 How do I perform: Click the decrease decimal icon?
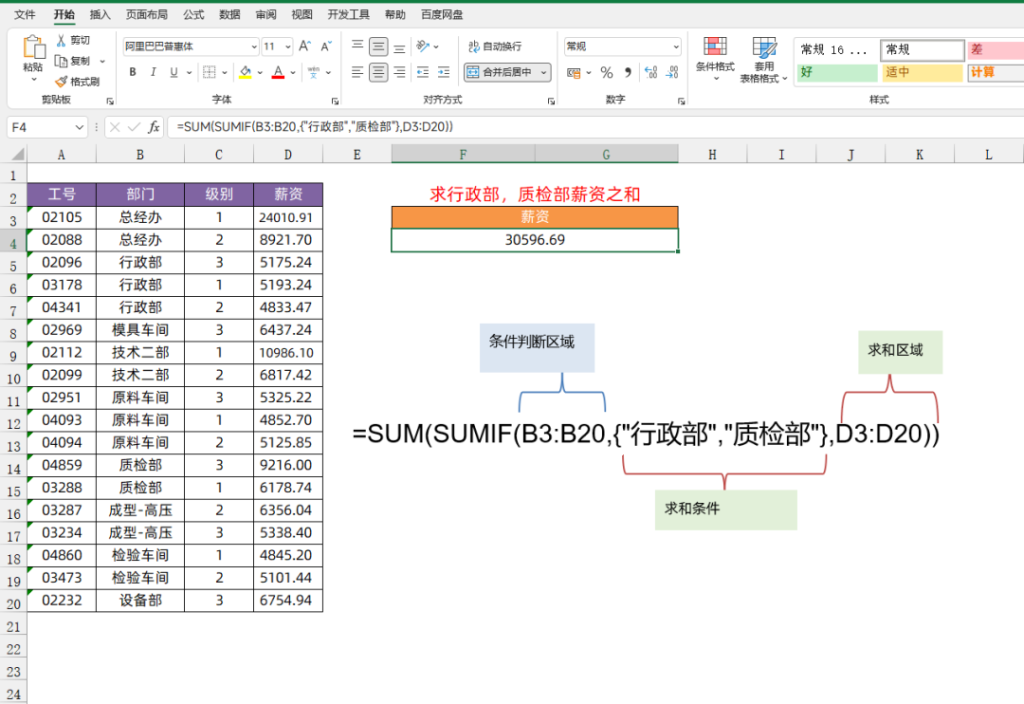(x=672, y=72)
